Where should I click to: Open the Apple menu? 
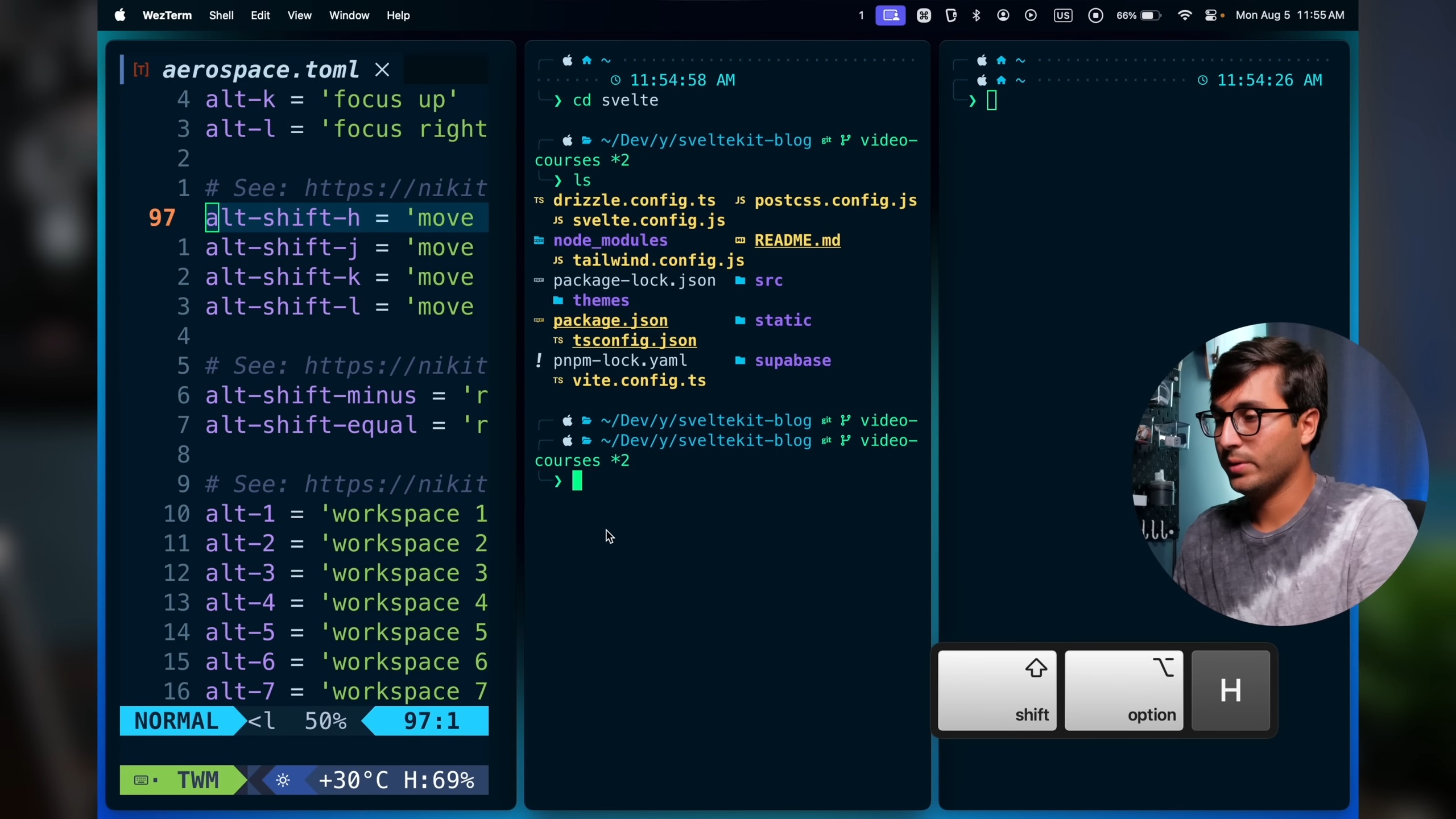tap(120, 15)
